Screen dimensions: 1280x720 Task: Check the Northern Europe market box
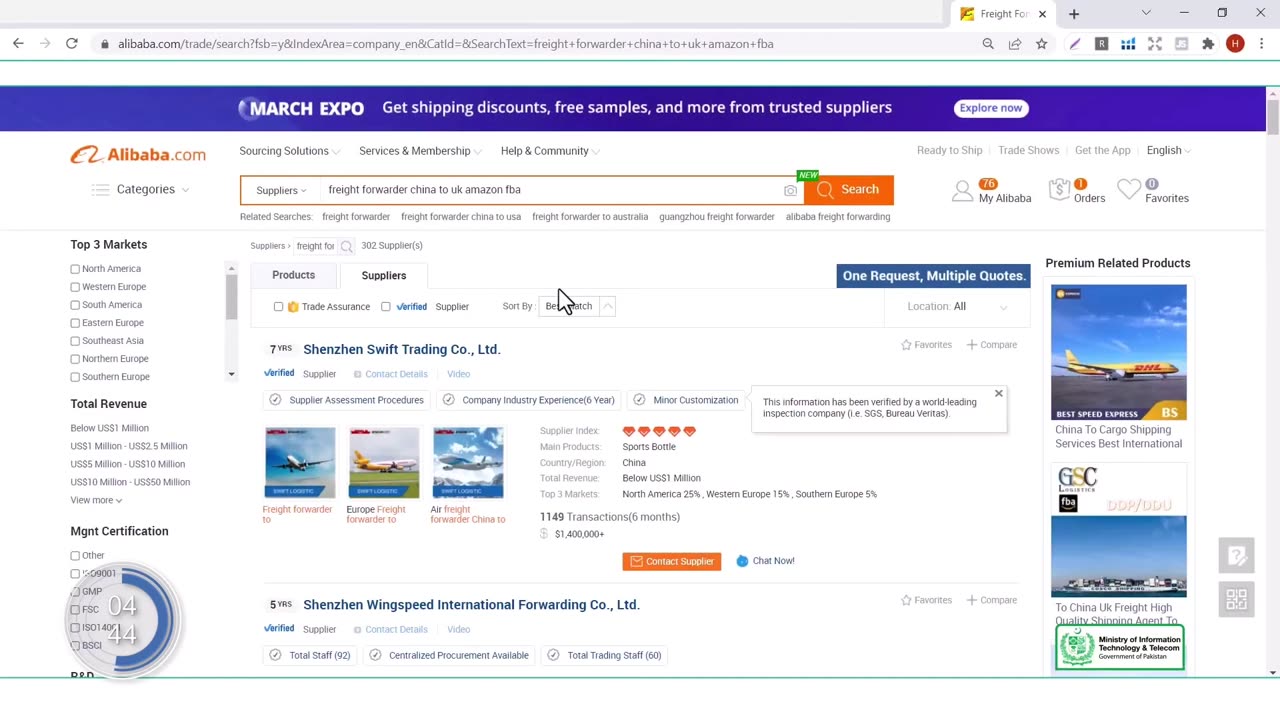pos(75,359)
